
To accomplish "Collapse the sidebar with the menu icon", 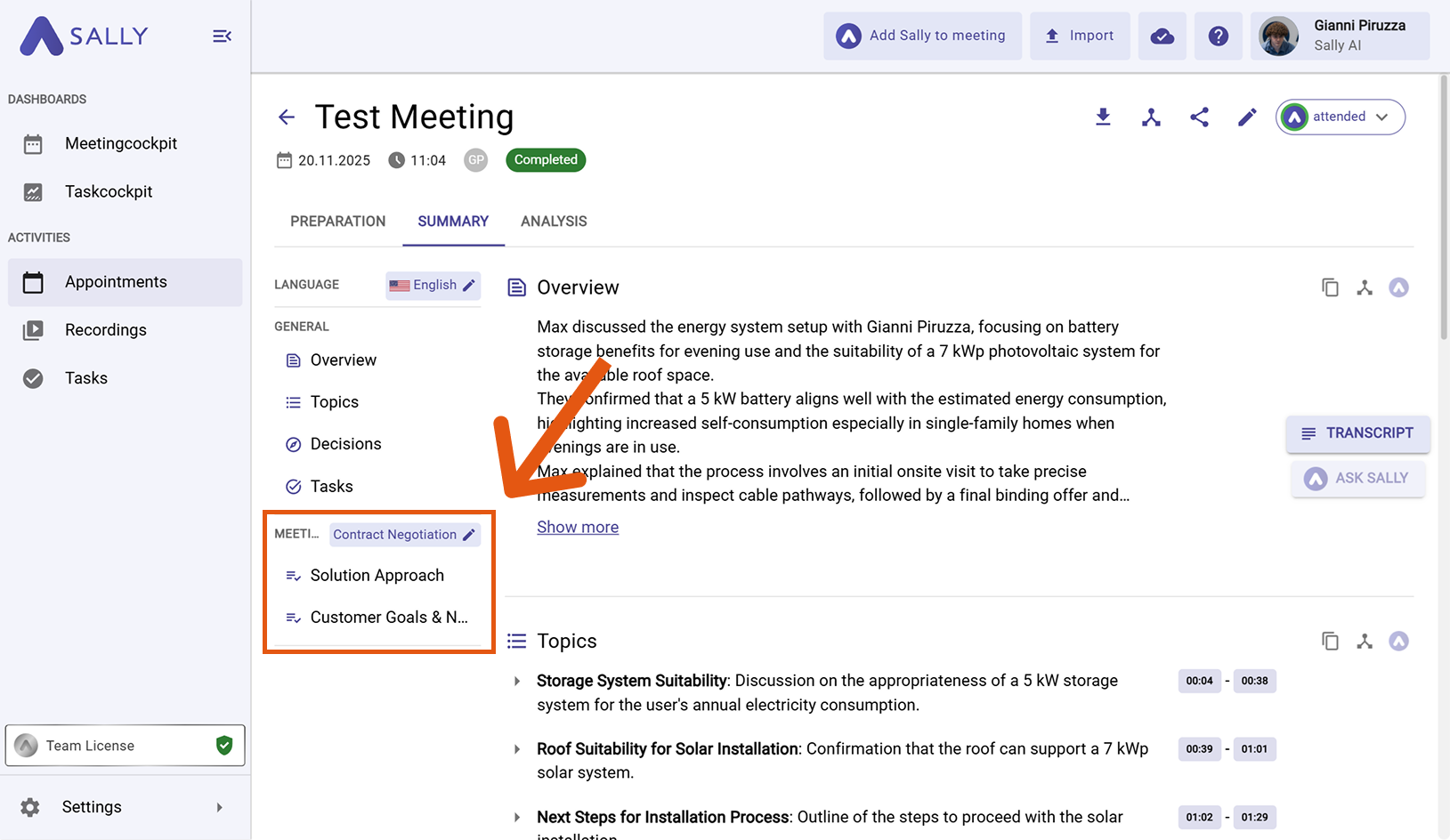I will (x=222, y=36).
